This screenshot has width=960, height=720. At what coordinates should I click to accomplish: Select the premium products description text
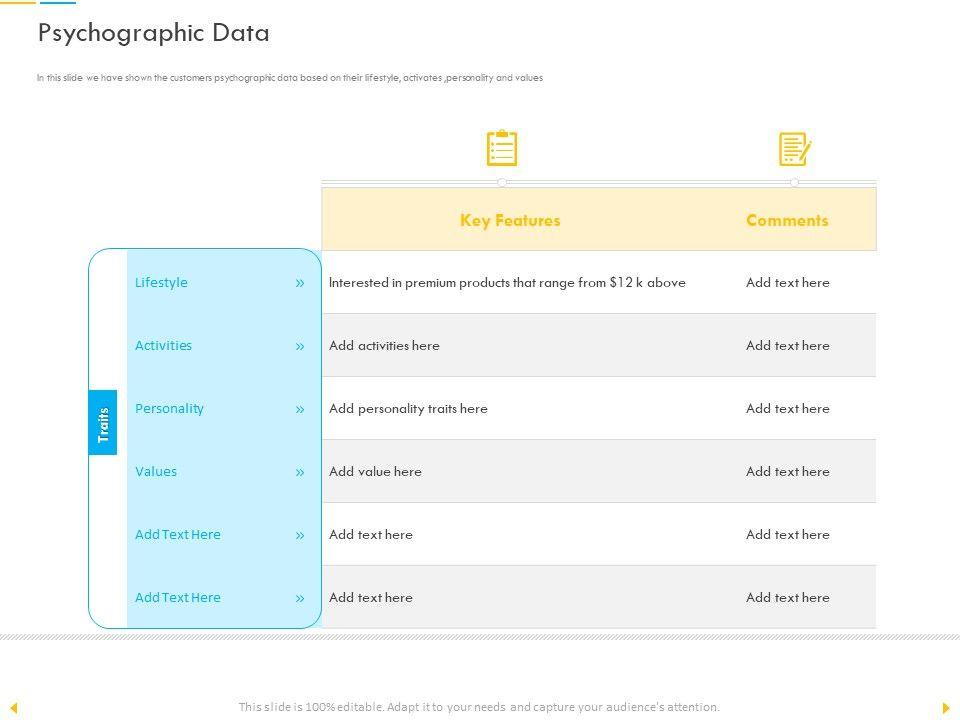point(507,283)
